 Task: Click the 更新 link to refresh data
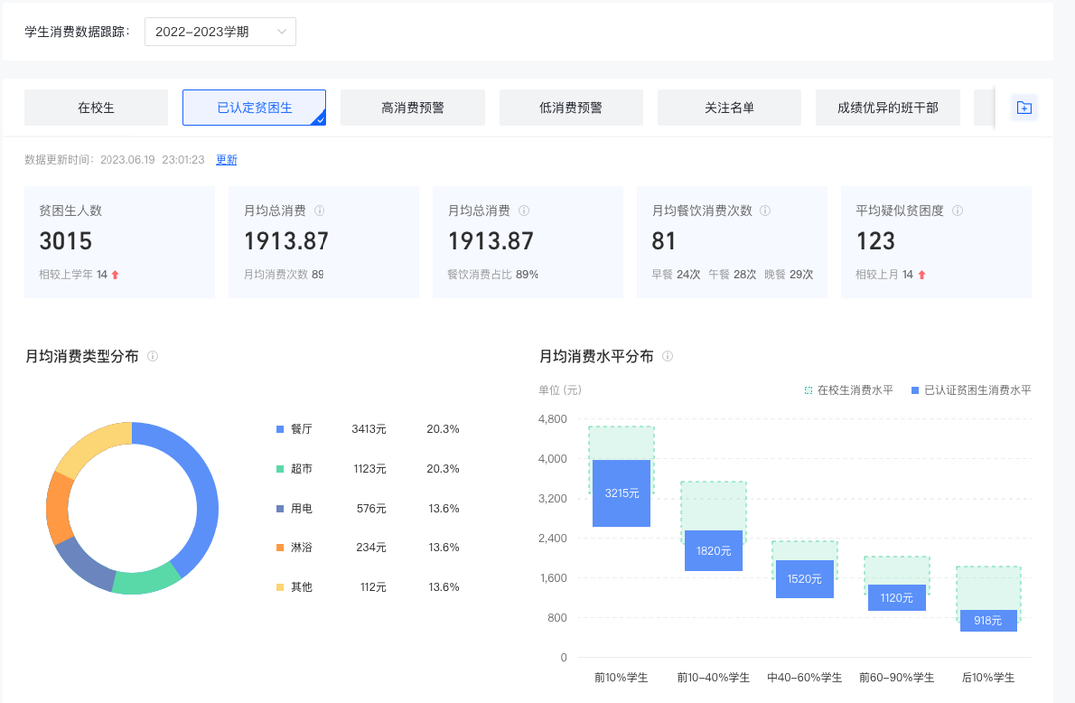(227, 160)
